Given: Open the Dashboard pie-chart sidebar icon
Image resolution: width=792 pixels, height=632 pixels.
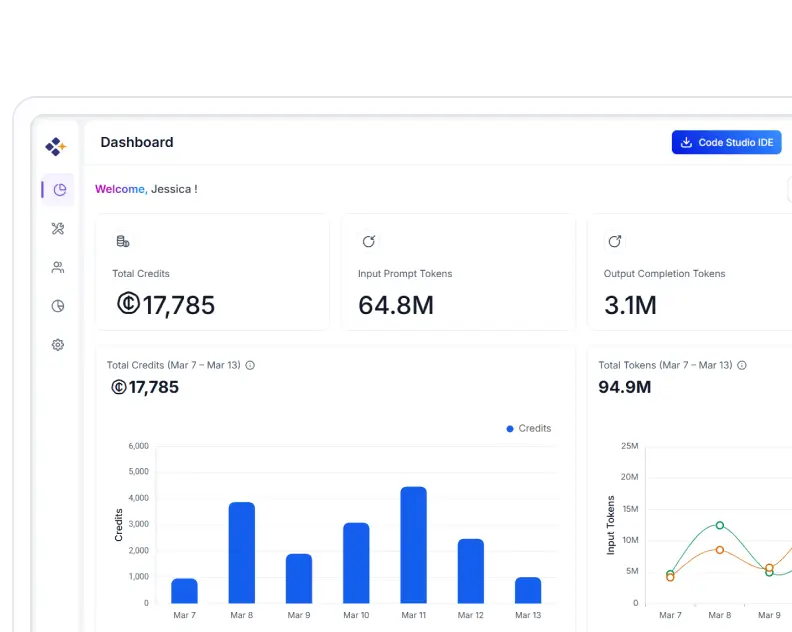Looking at the screenshot, I should 60,190.
